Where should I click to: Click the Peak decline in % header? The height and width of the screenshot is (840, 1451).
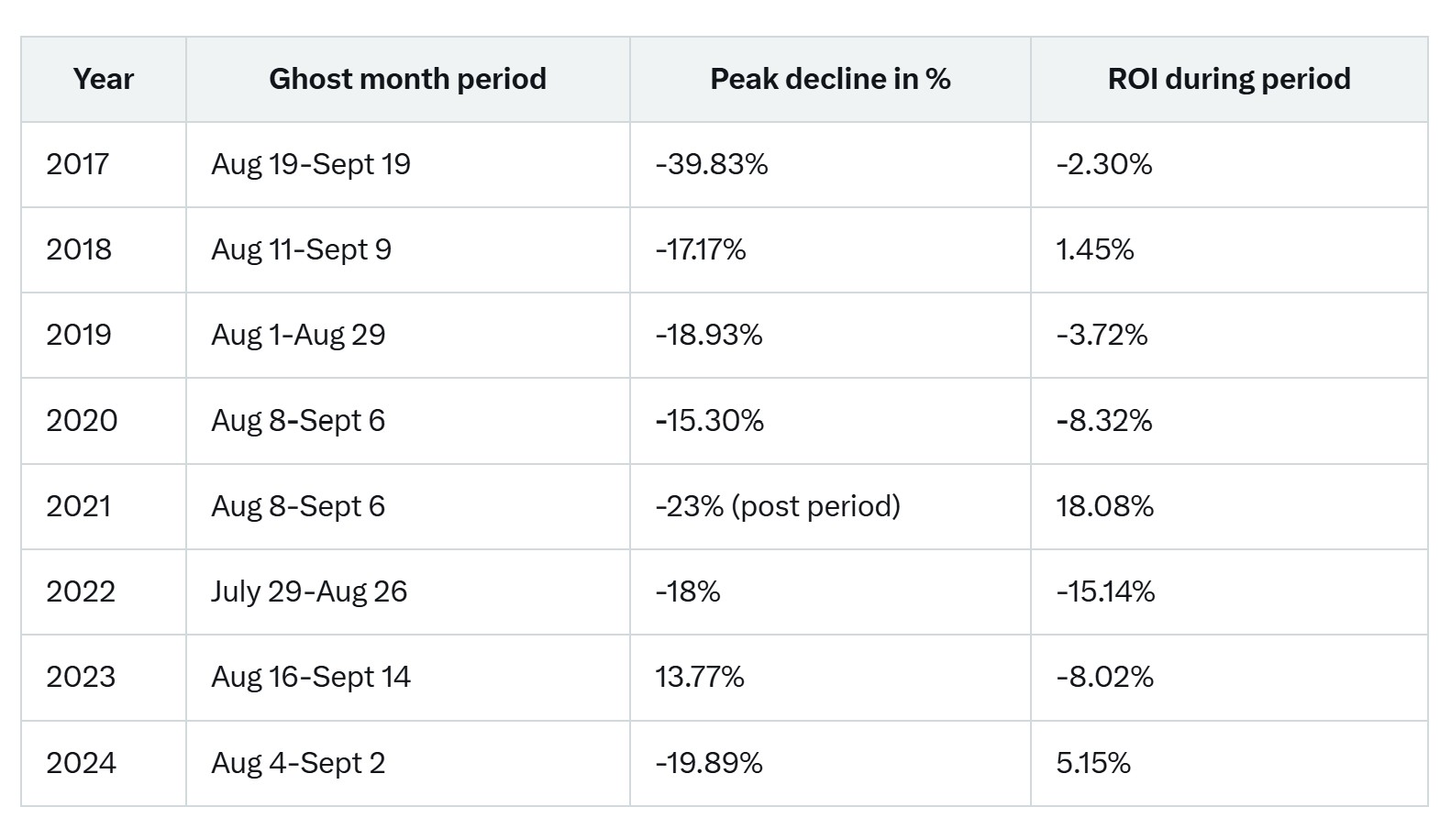pos(830,80)
